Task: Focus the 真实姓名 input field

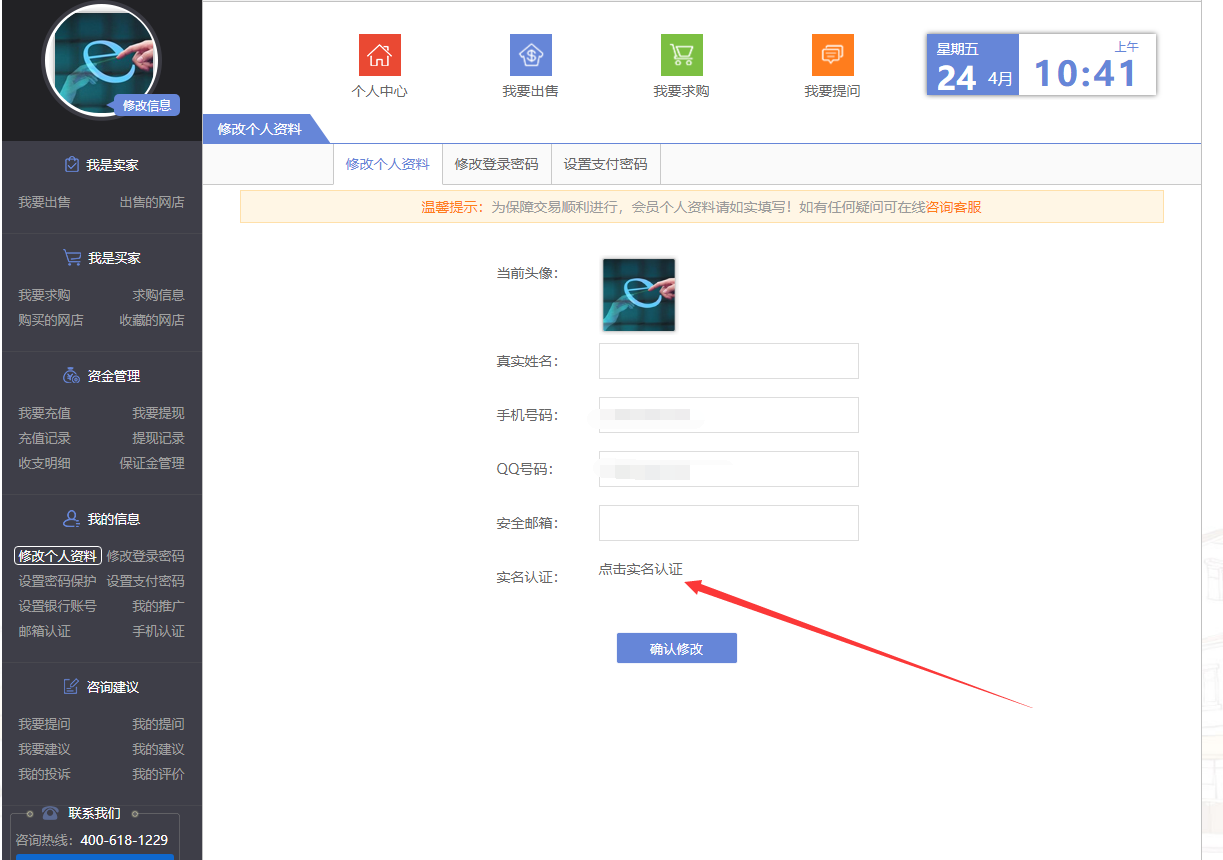Action: 728,361
